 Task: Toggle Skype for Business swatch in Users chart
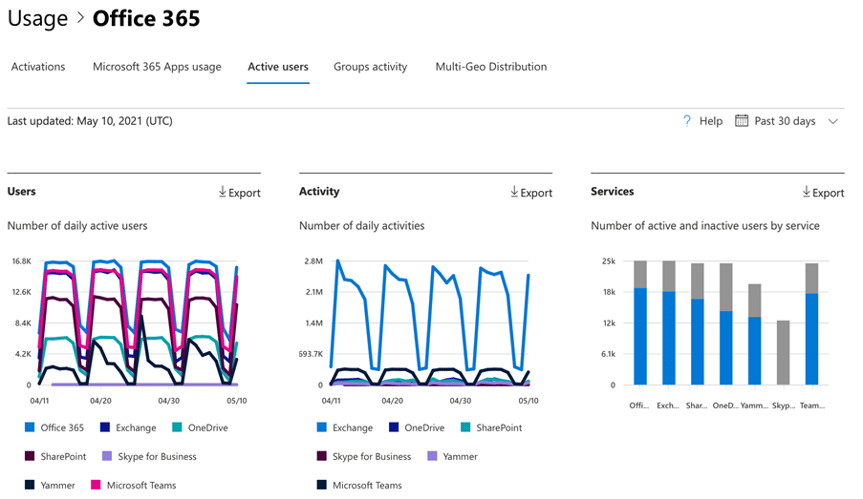pos(107,456)
